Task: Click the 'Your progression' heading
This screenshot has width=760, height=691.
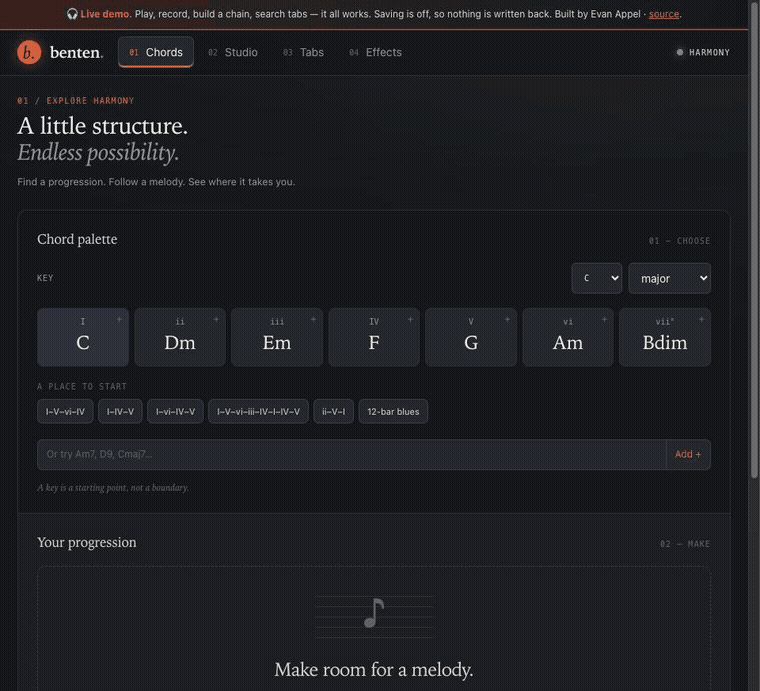Action: (x=87, y=542)
